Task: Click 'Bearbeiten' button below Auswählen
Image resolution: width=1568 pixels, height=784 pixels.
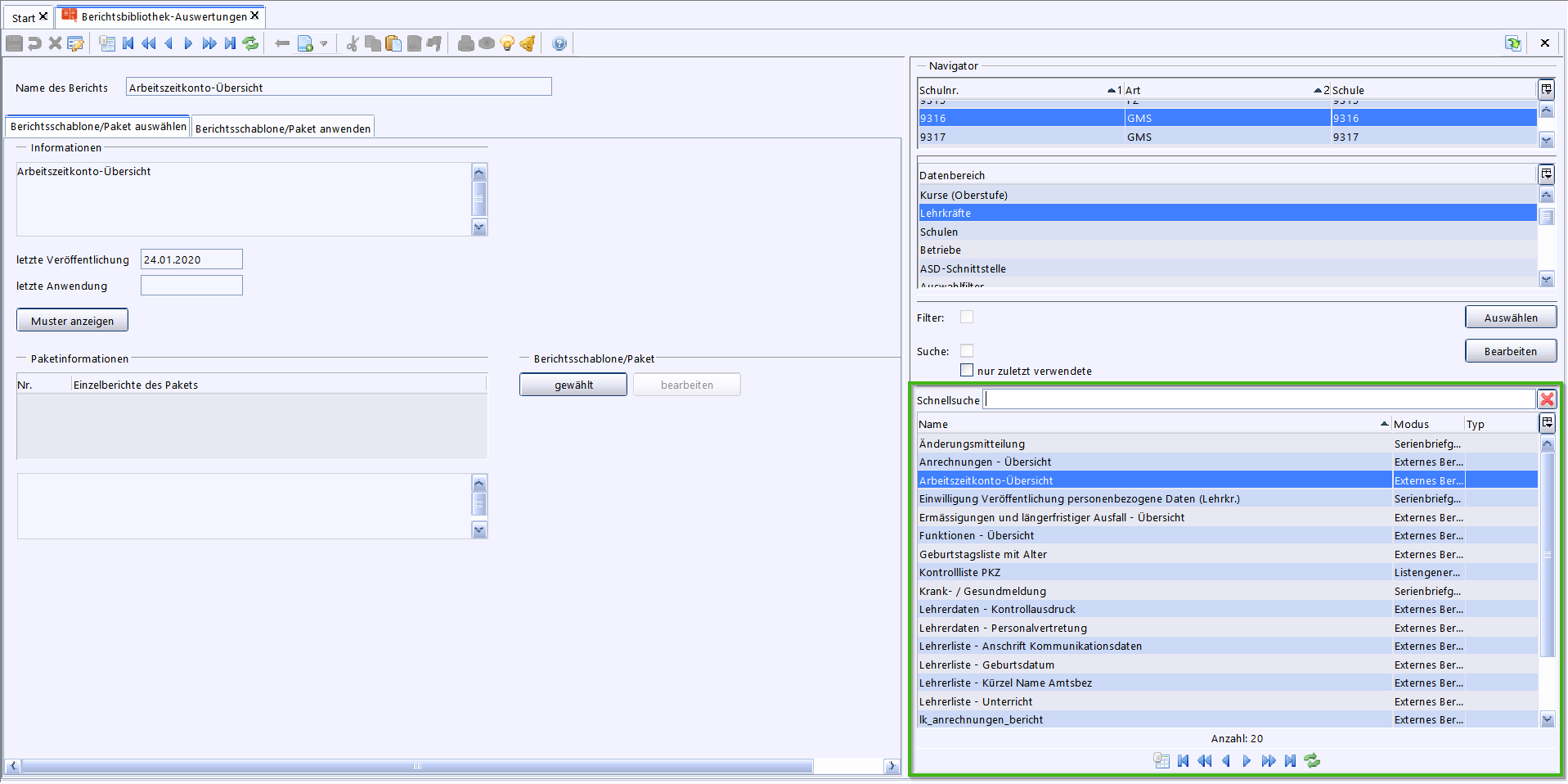Action: coord(1511,351)
